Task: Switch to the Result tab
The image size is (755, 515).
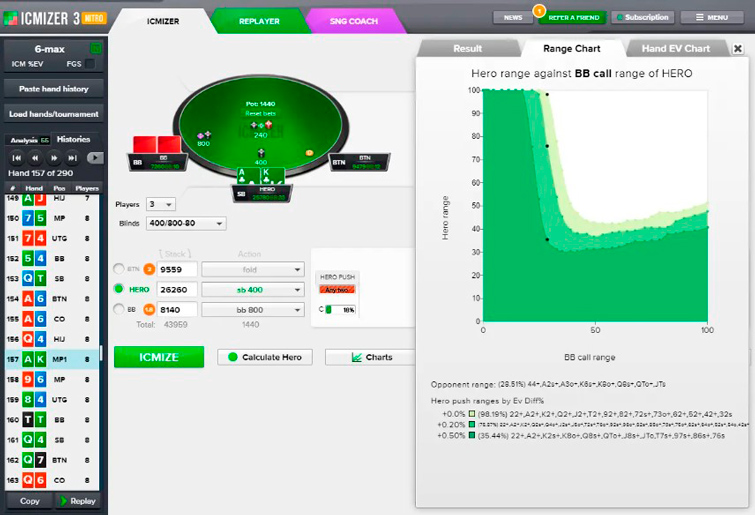Action: 467,49
